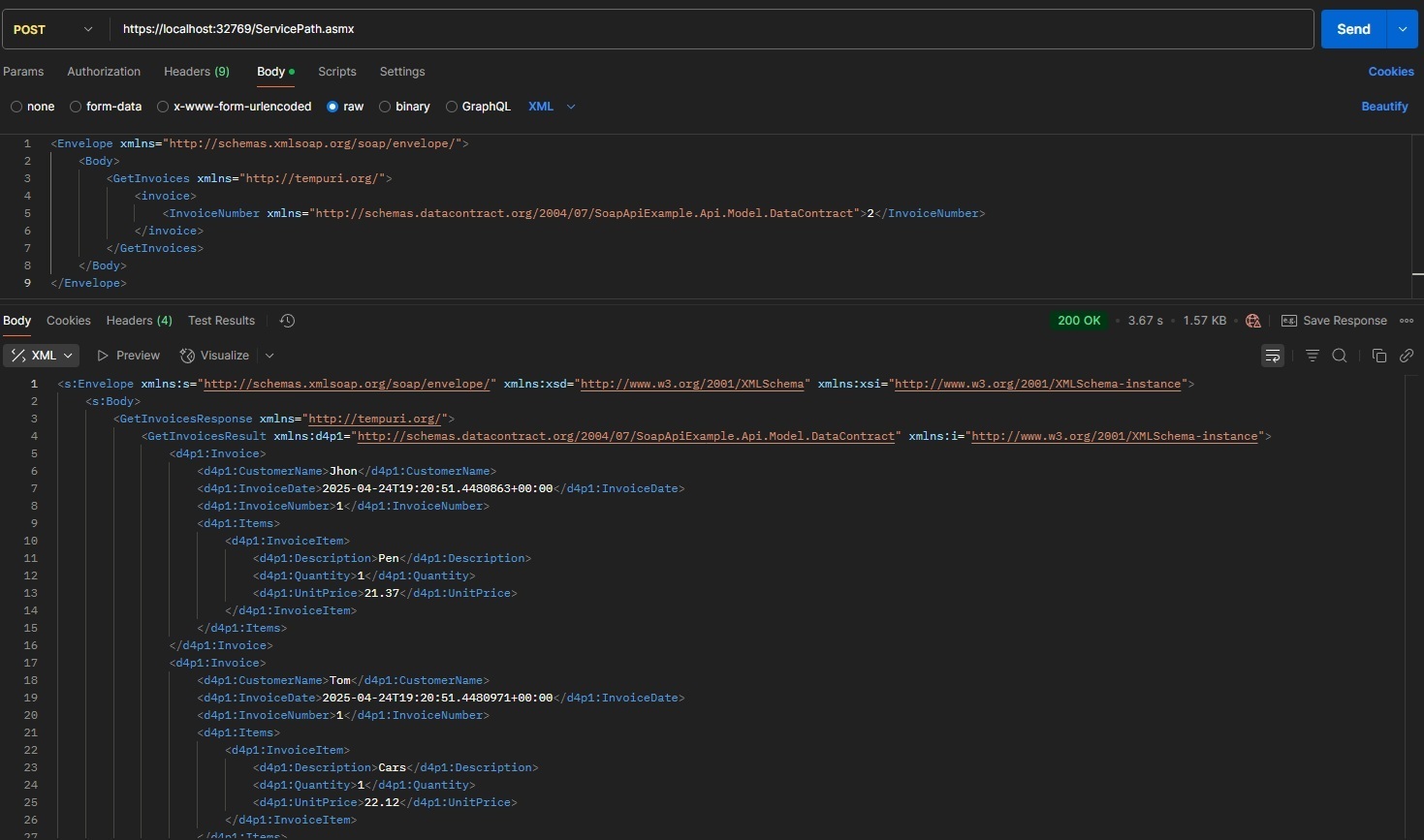
Task: Open the response filter icon
Action: click(1313, 356)
